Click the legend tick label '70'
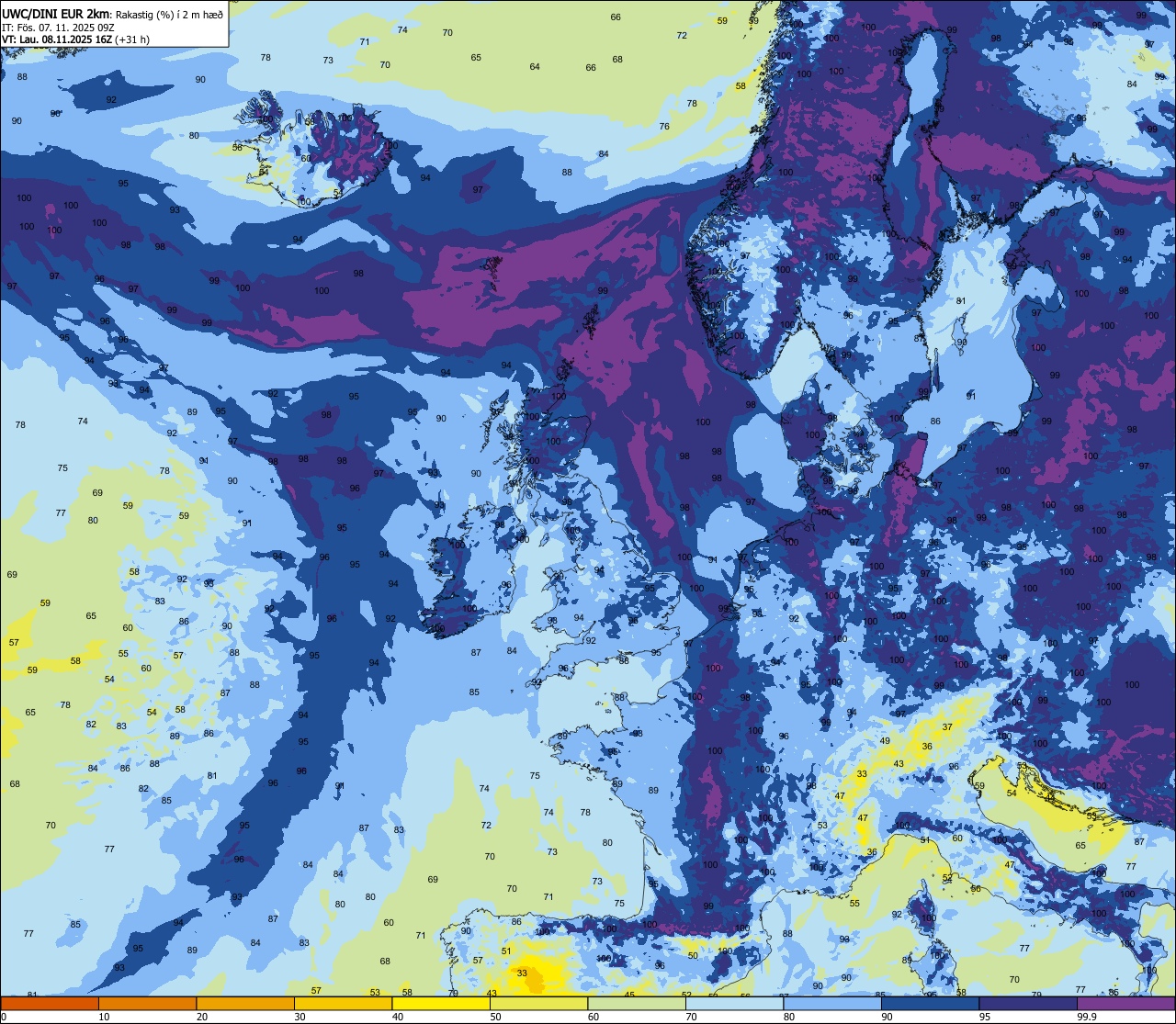Viewport: 1176px width, 1024px height. pos(692,1017)
